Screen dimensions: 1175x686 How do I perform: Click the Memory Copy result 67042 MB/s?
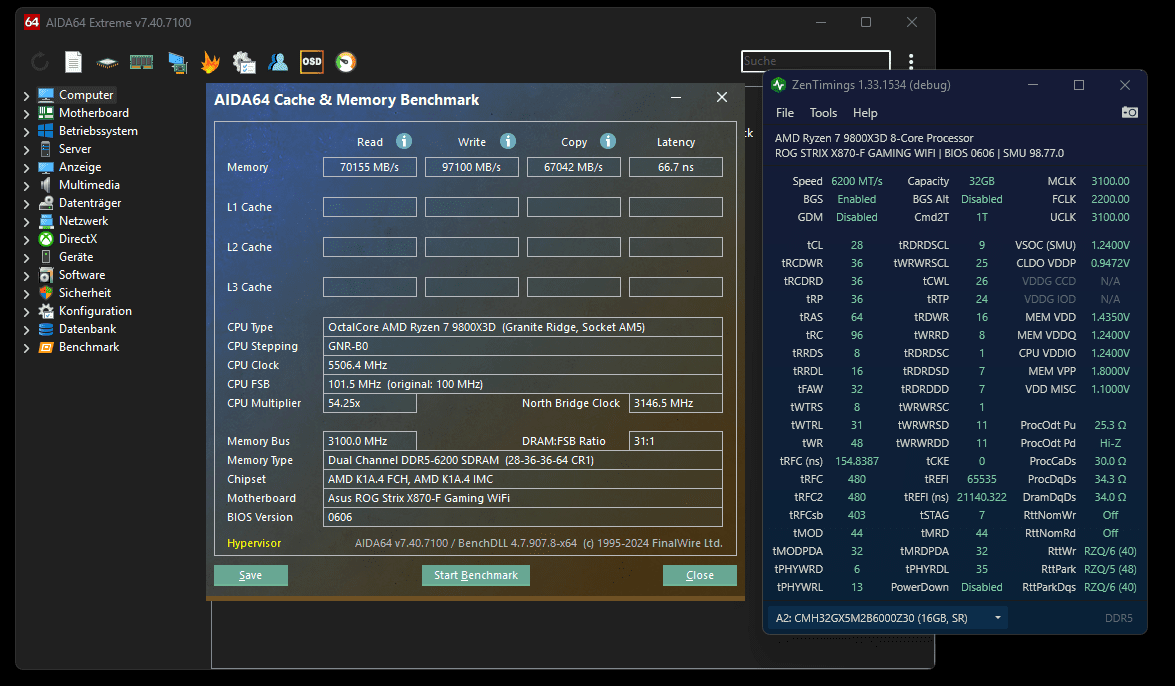(x=573, y=167)
